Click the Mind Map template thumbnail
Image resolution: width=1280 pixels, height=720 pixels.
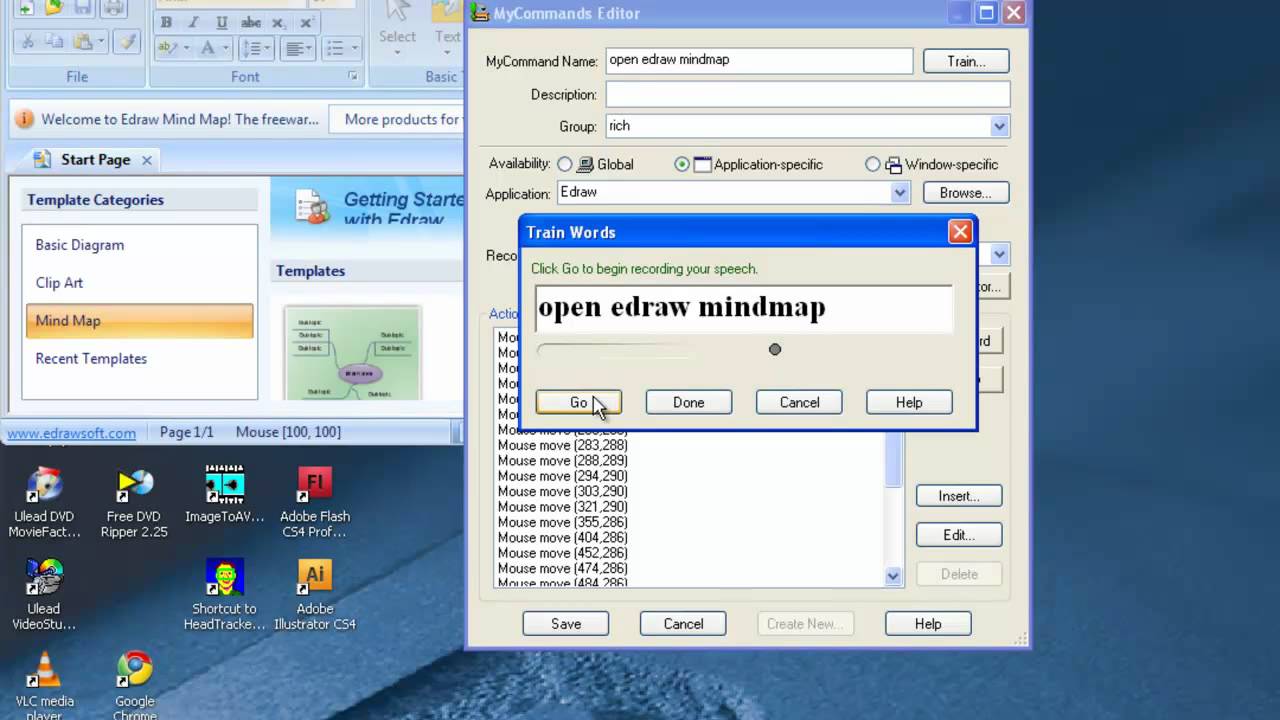pos(353,353)
